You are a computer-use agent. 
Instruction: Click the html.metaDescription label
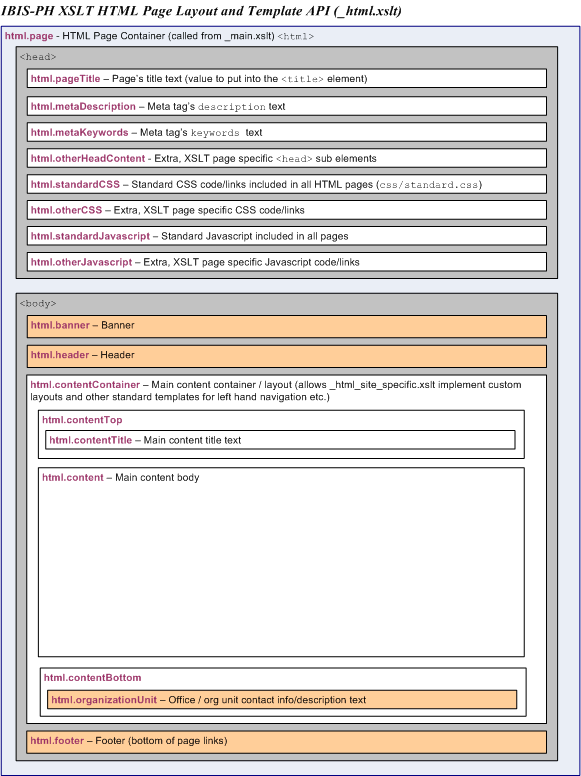pos(83,106)
